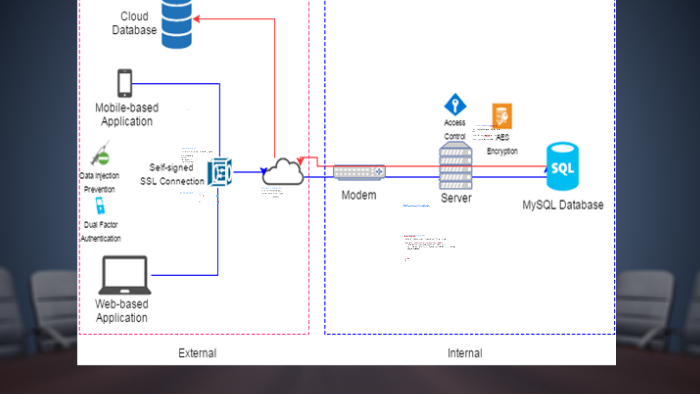700x394 pixels.
Task: Click the 'Mobile-based Application' label
Action: point(127,115)
